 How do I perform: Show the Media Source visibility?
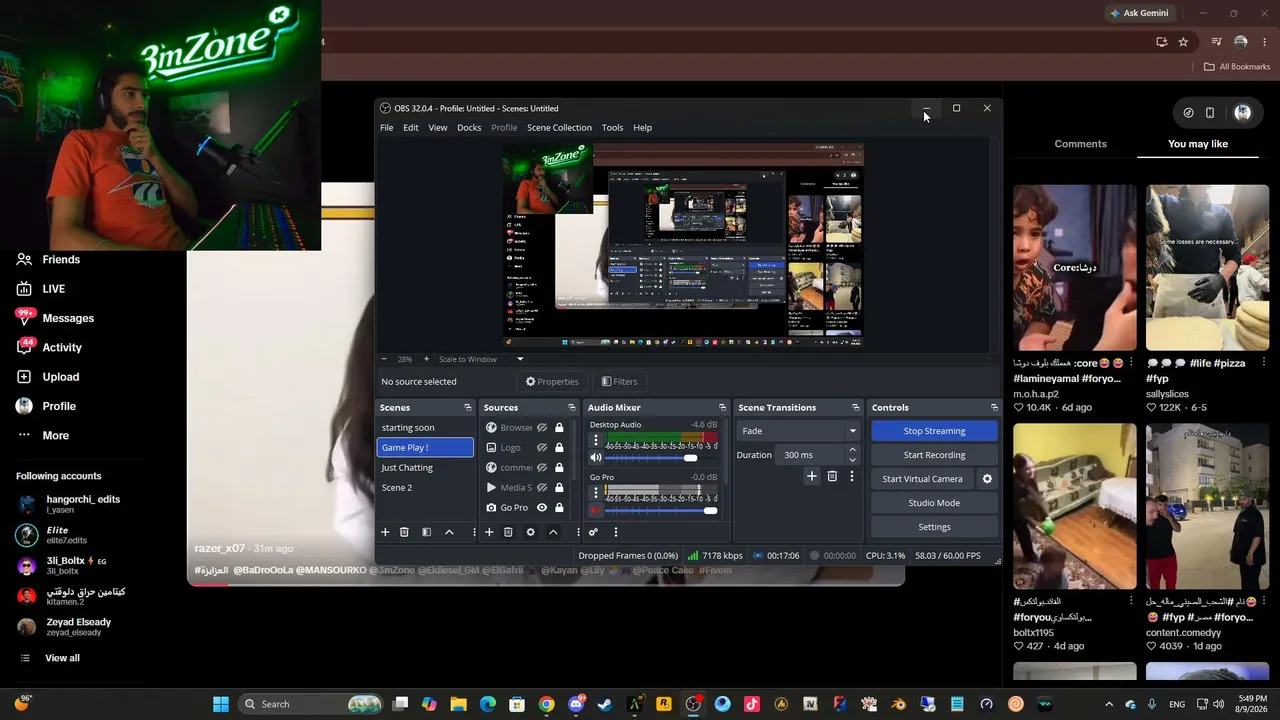(542, 488)
